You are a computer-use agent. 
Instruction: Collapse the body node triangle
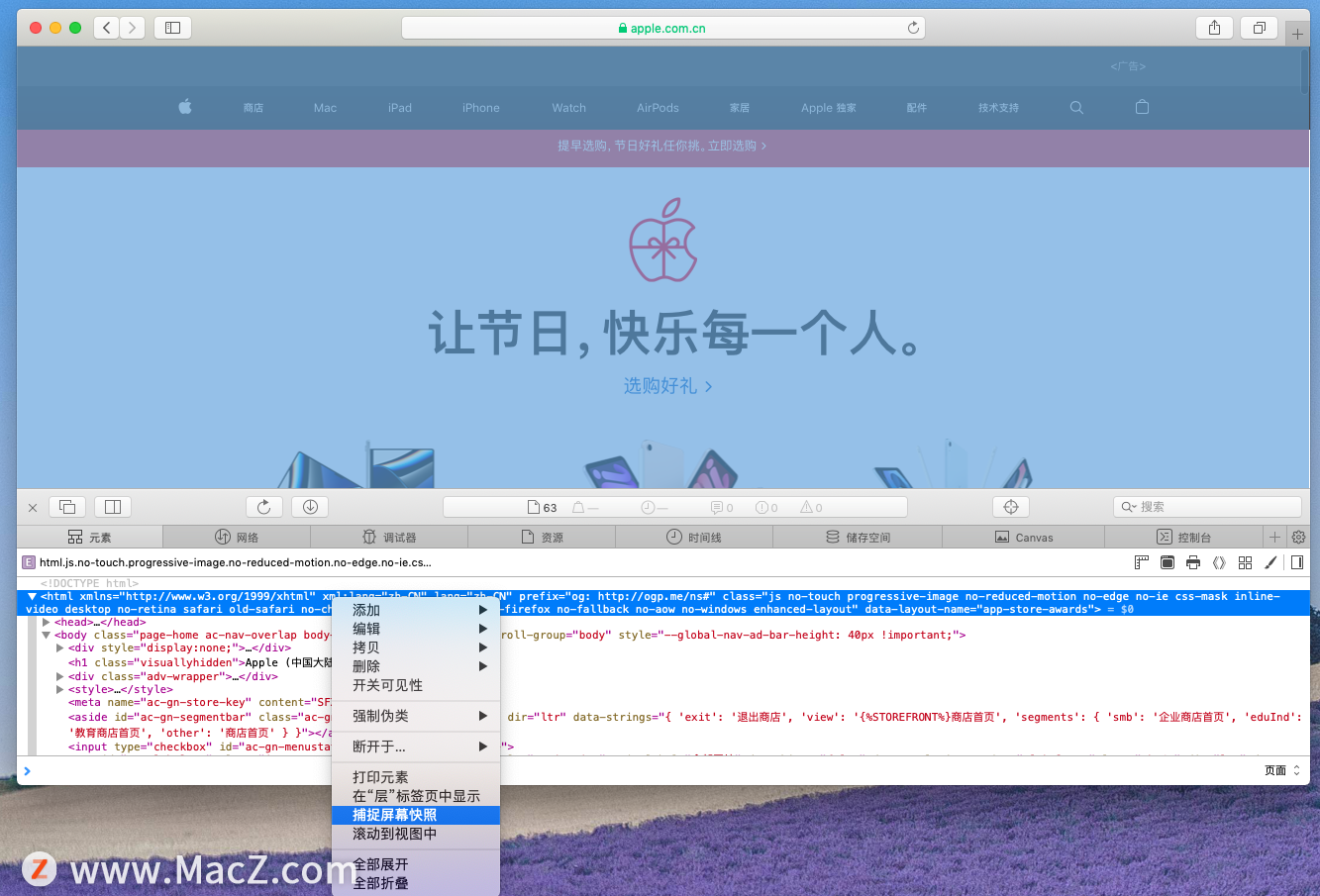(x=46, y=635)
